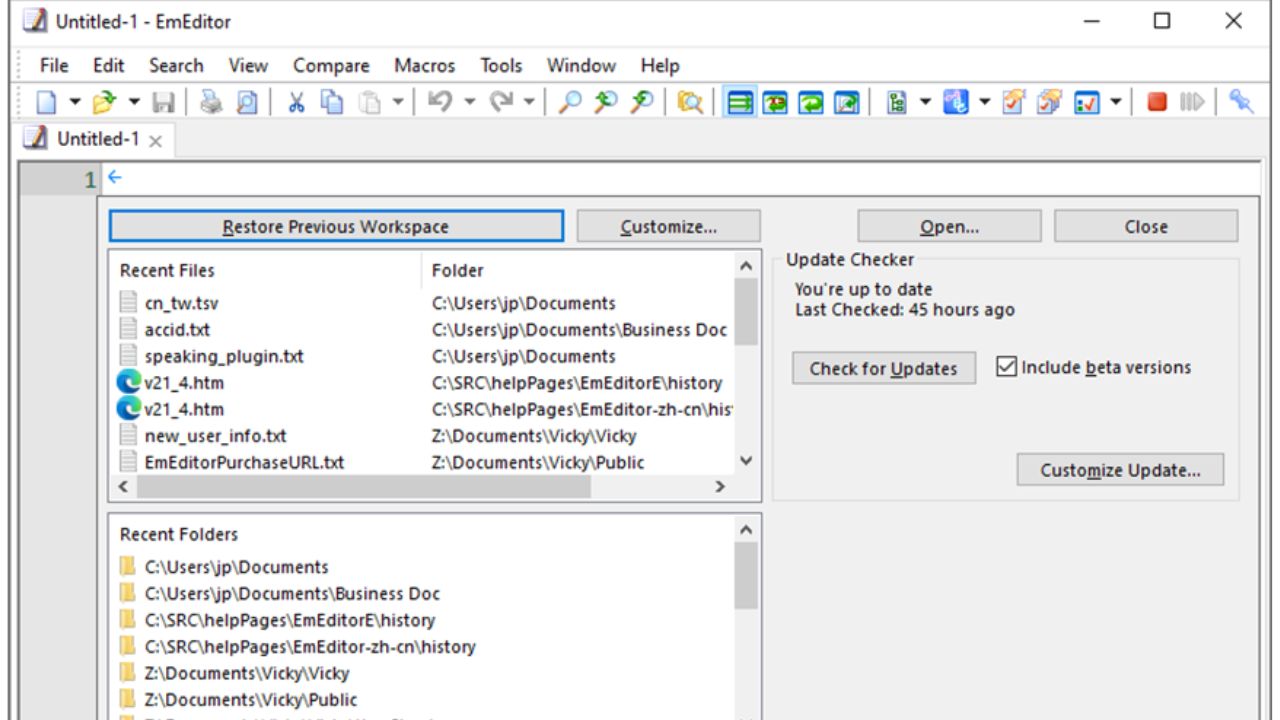Expand the Paste dropdown arrow
The height and width of the screenshot is (720, 1280).
point(397,102)
